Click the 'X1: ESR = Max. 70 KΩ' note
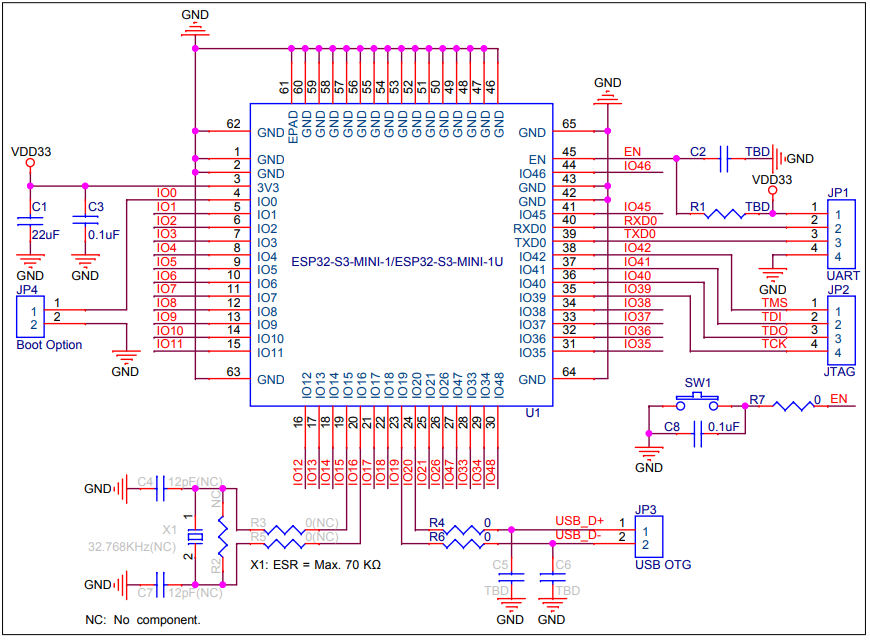The width and height of the screenshot is (870, 640). tap(316, 565)
